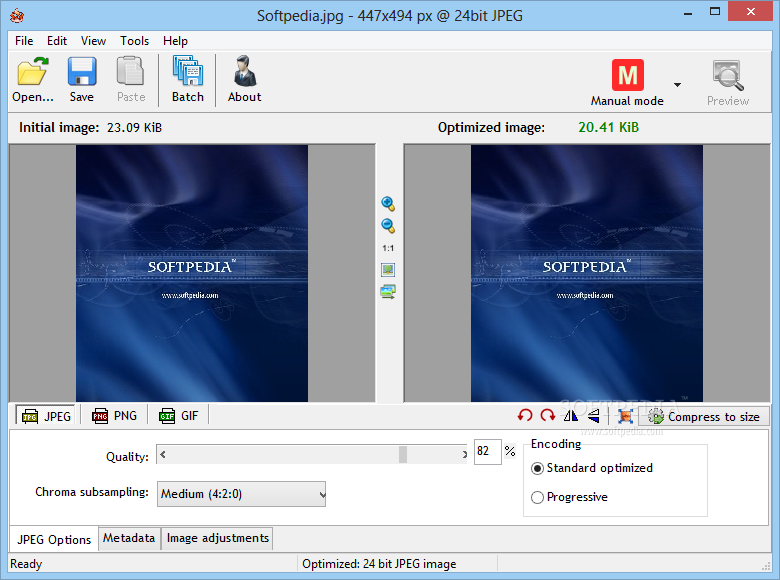The image size is (780, 580).
Task: Click the Preview toolbar button
Action: 728,84
